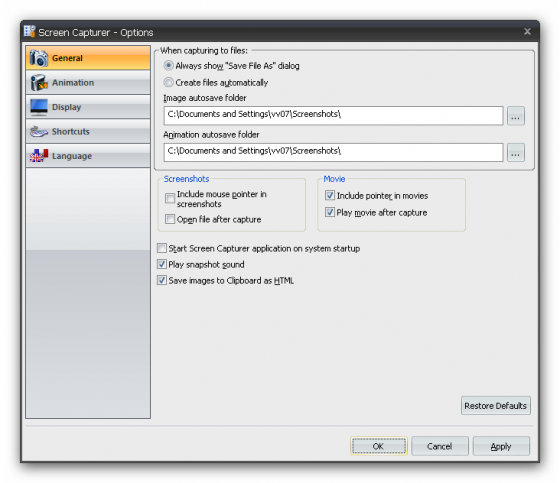Open the General options tab
This screenshot has height=483, width=560.
click(88, 58)
